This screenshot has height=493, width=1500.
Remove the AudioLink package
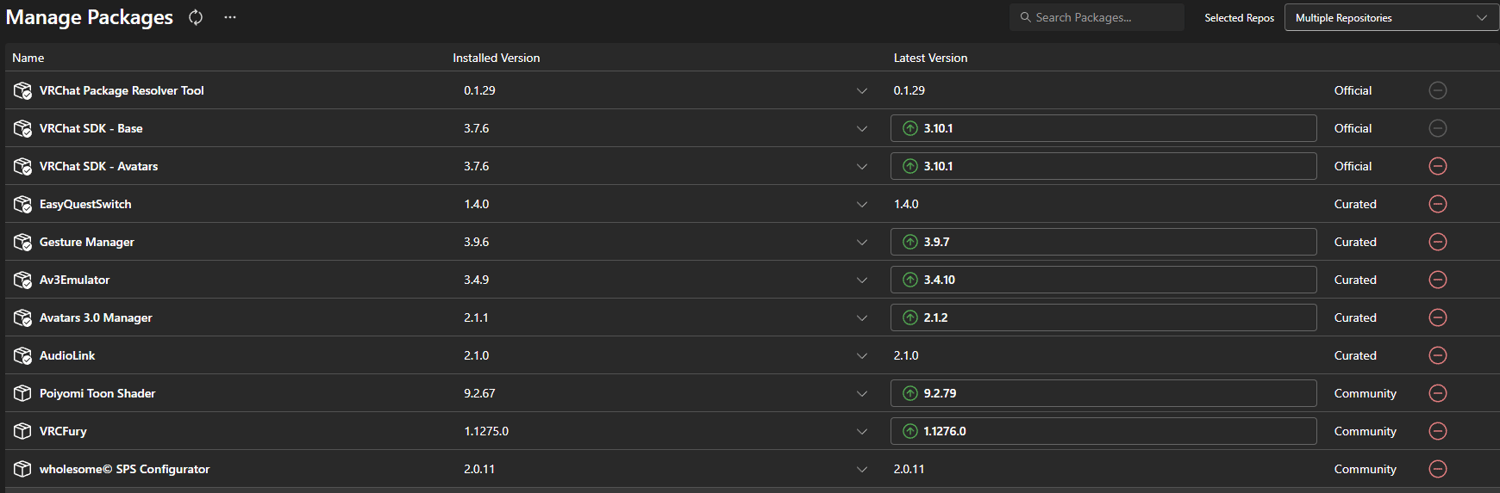[1438, 356]
